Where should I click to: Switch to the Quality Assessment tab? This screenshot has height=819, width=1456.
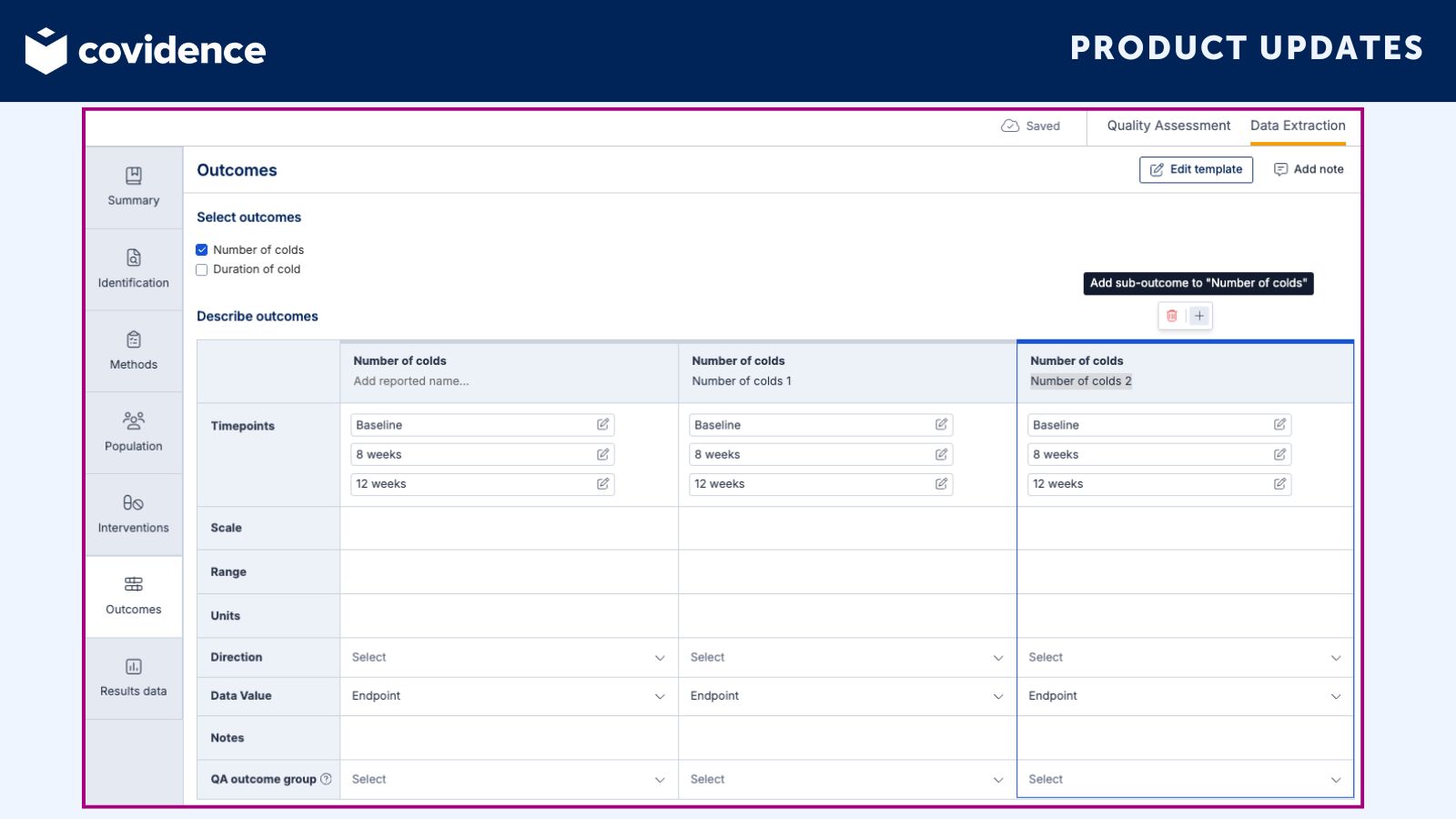1168,126
